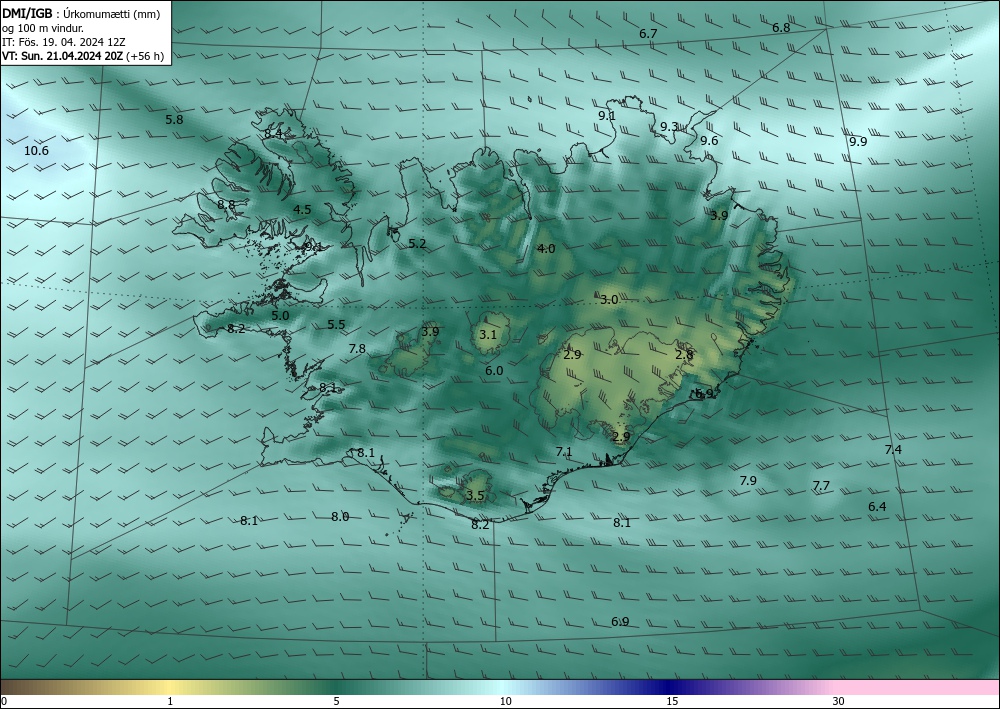Click the 7.4 value over the sea

(x=893, y=450)
